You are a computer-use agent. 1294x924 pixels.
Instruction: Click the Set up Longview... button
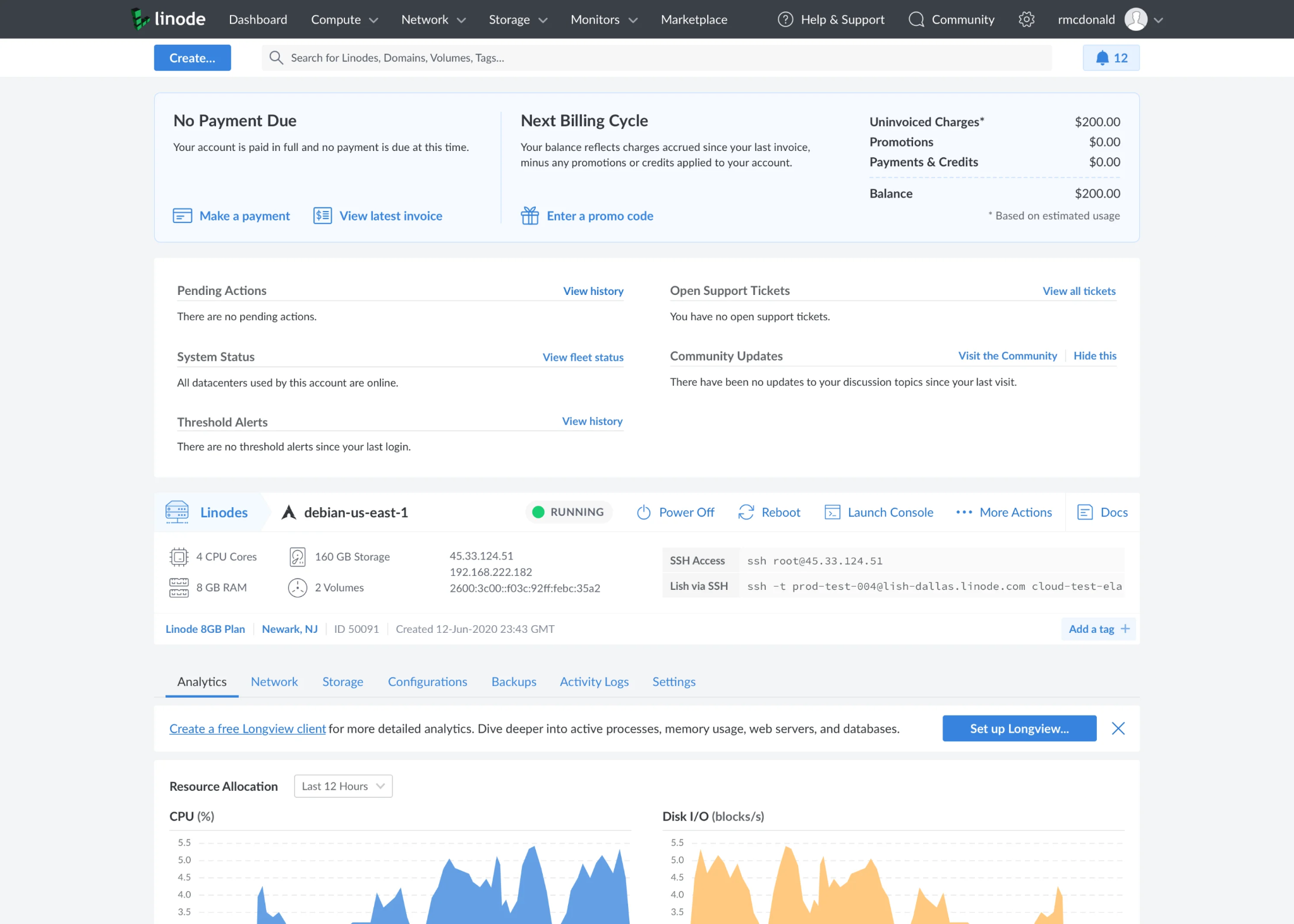click(1019, 728)
